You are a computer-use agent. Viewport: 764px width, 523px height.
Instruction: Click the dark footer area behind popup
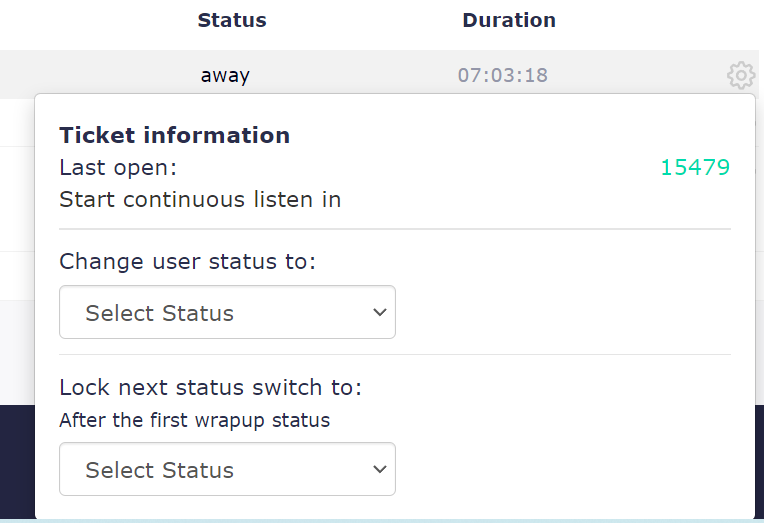click(x=17, y=462)
